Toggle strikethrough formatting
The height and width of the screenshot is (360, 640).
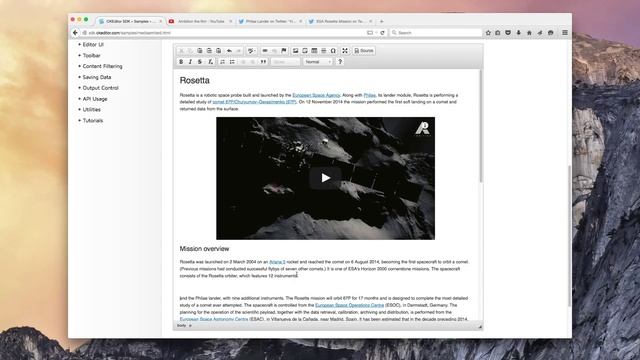tap(200, 62)
